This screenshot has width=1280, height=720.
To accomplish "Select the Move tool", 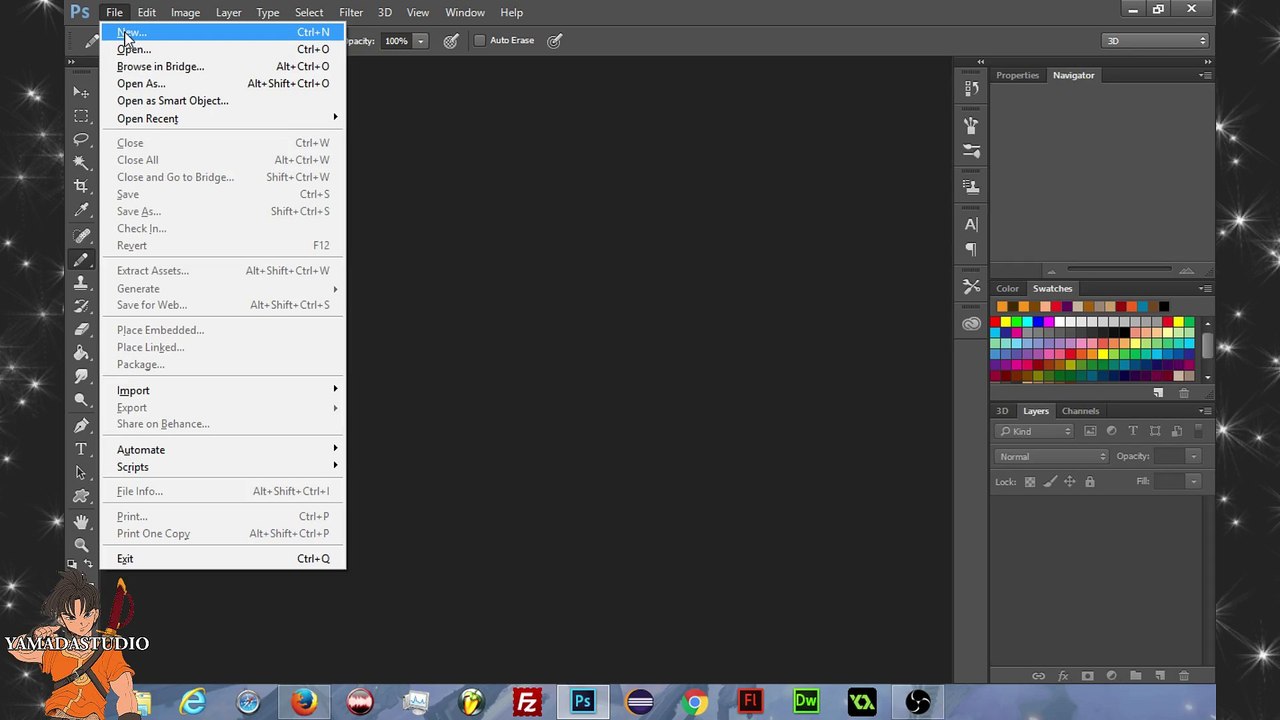I will click(x=81, y=92).
